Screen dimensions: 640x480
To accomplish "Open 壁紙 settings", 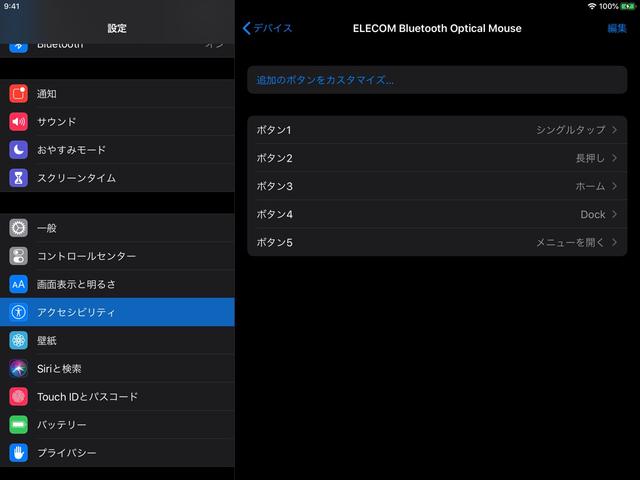I will pyautogui.click(x=117, y=340).
